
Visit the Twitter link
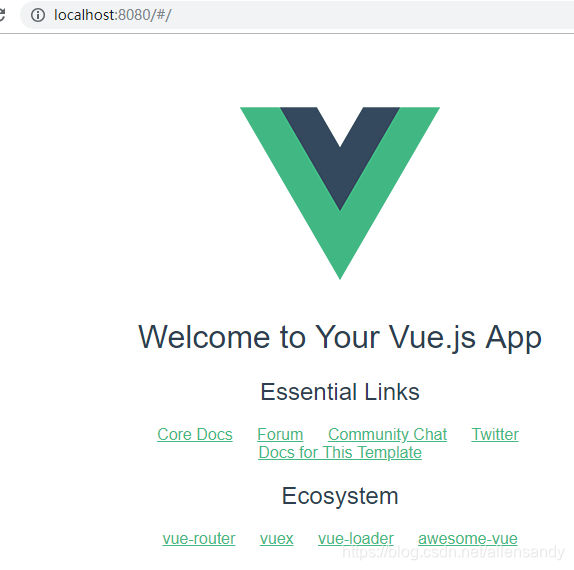pos(495,435)
